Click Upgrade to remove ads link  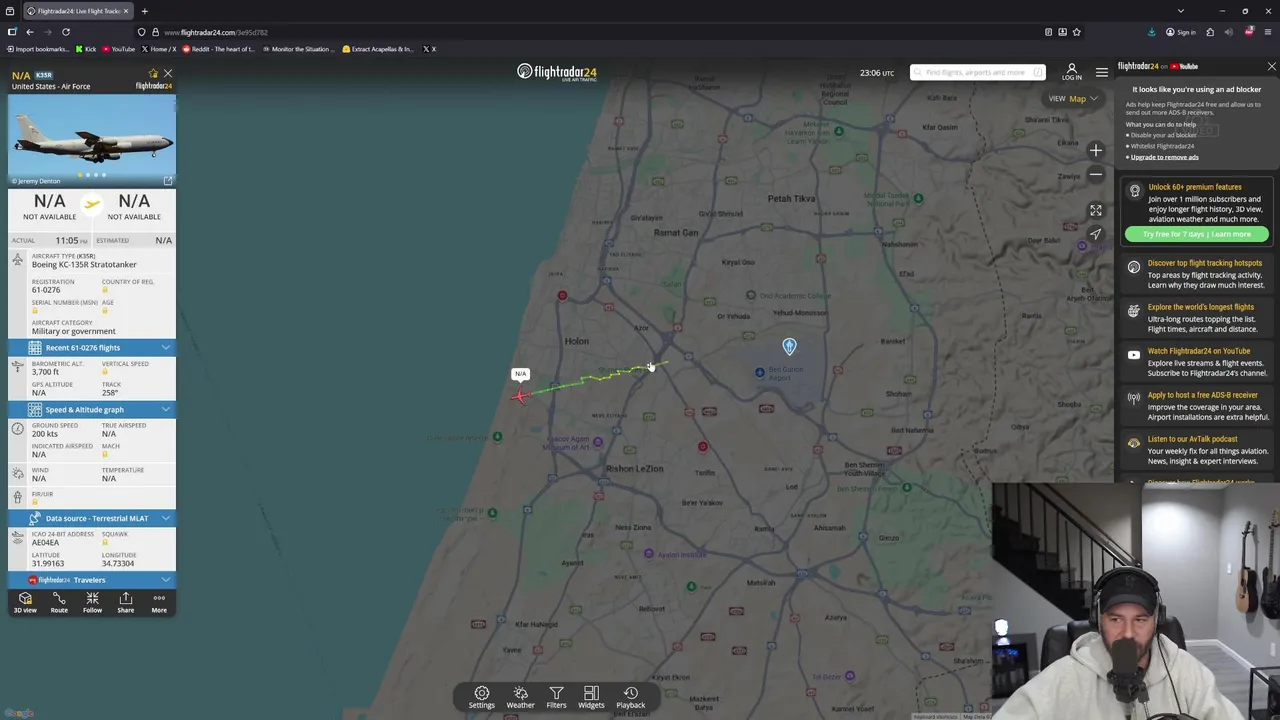click(1162, 157)
